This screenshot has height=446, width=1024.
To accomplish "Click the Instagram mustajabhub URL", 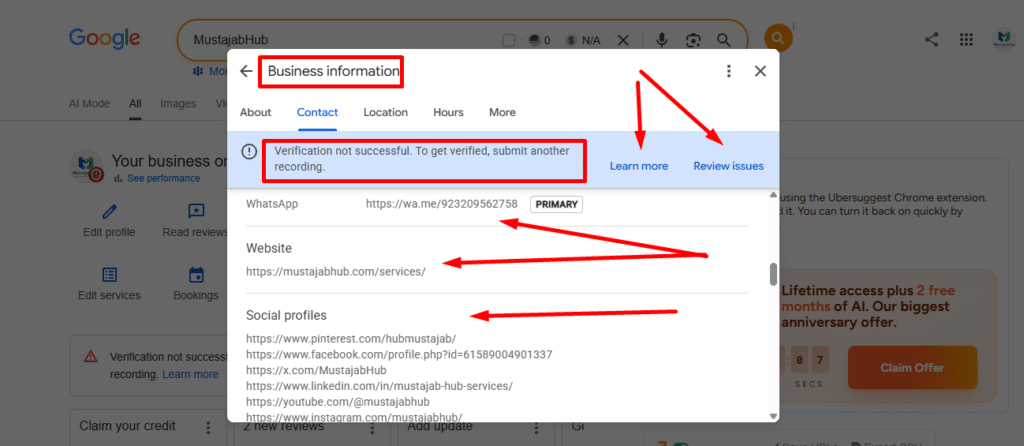I will 354,417.
